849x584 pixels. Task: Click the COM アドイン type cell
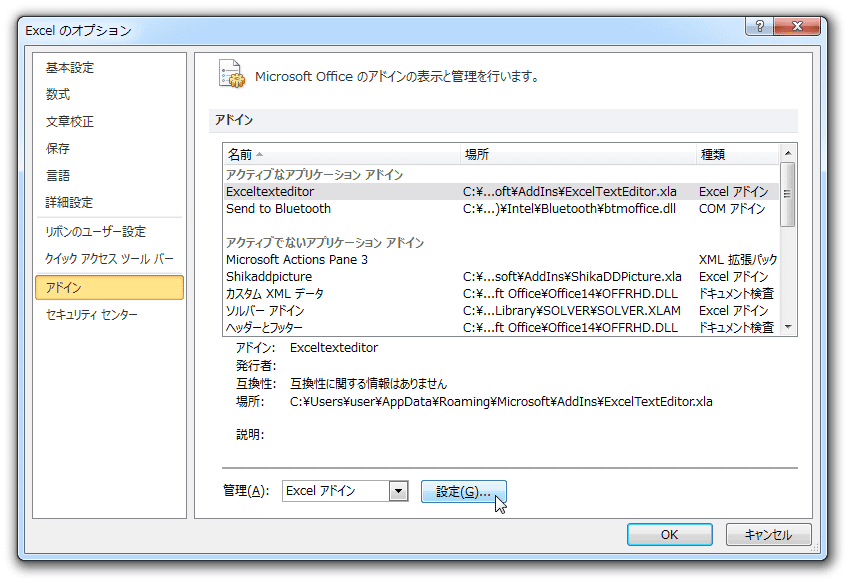[732, 209]
